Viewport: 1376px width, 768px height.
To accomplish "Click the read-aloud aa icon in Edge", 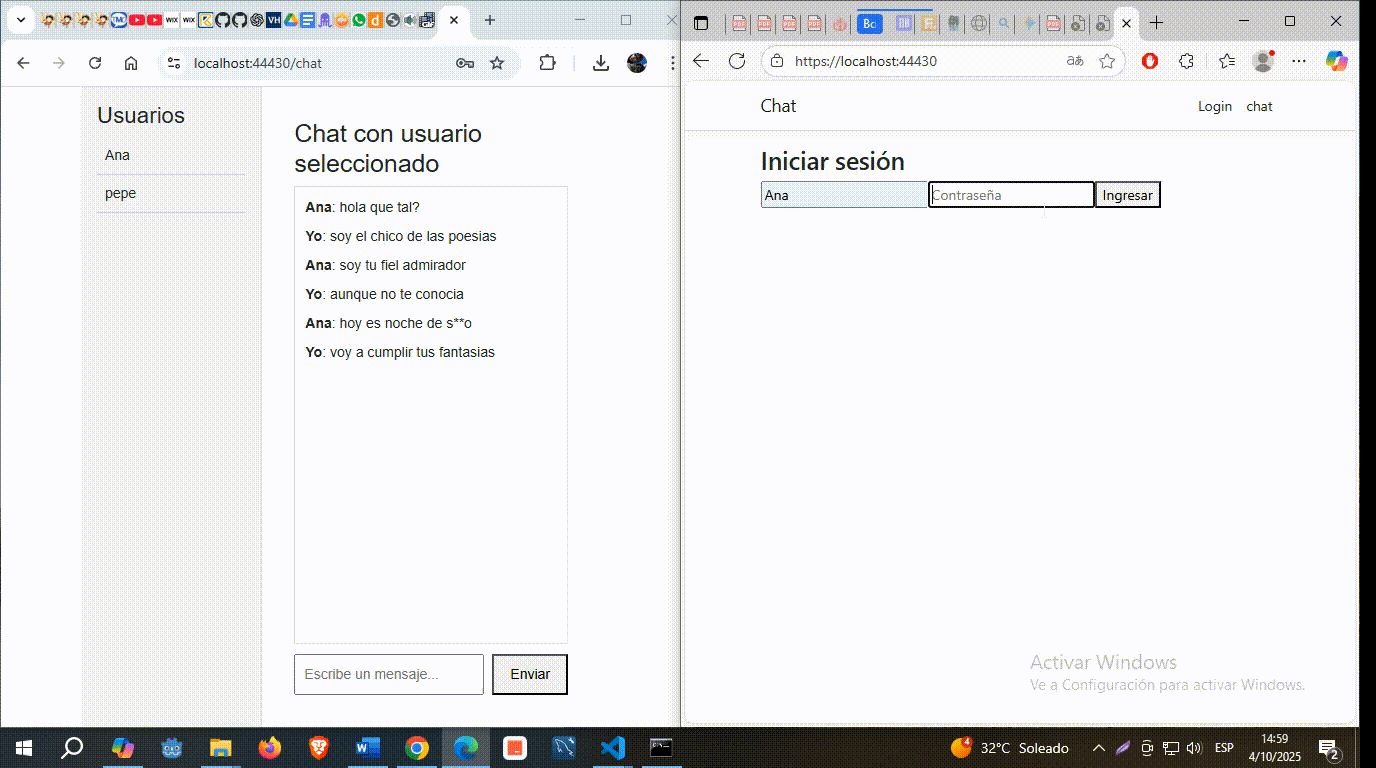I will pos(1075,61).
